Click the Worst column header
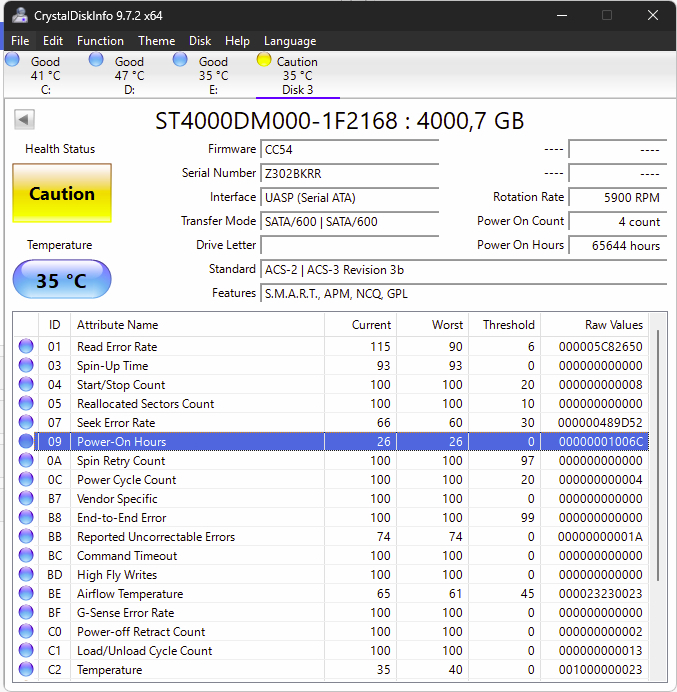677x692 pixels. [x=433, y=325]
